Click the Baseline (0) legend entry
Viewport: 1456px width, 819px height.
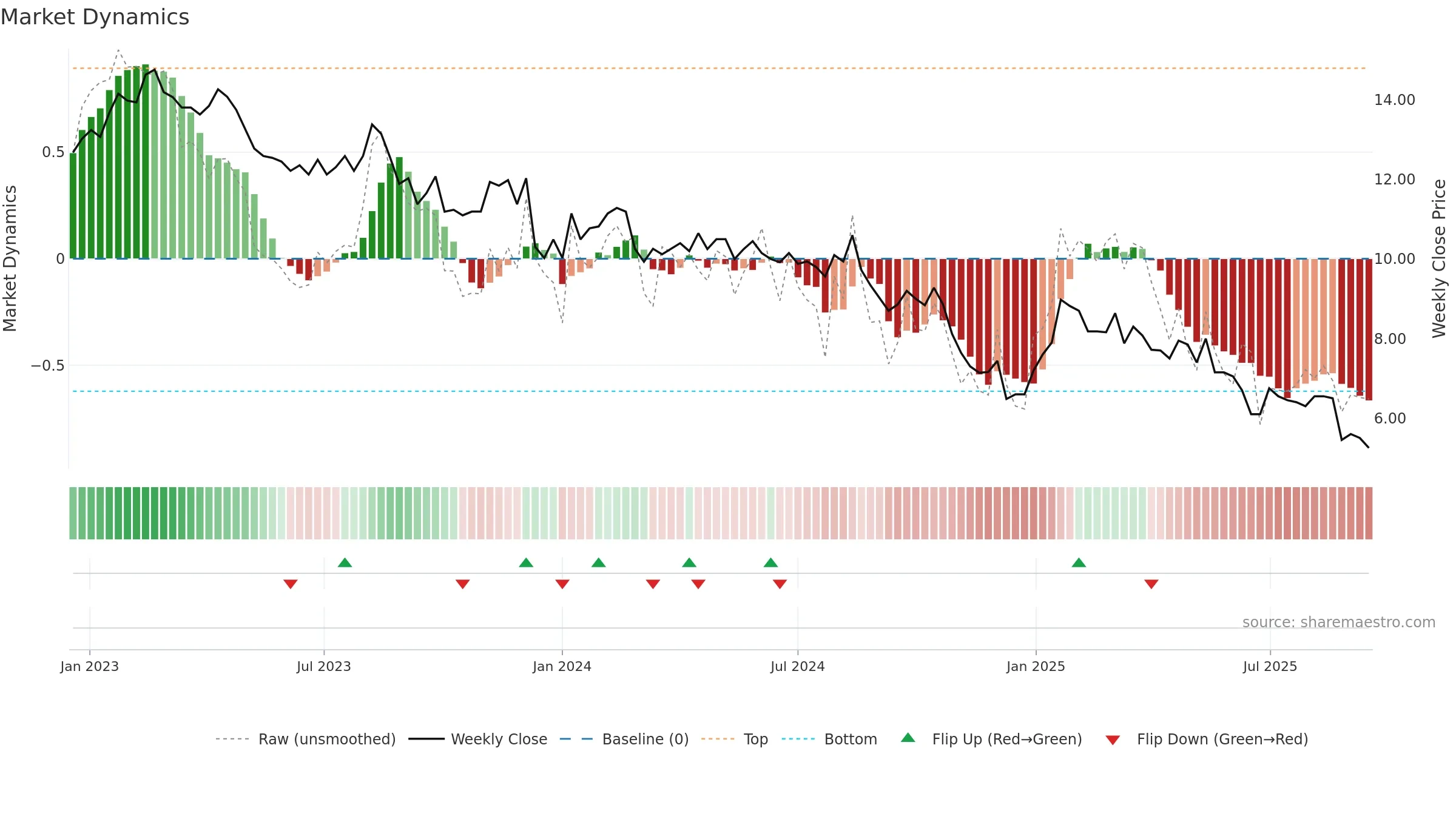[x=624, y=739]
